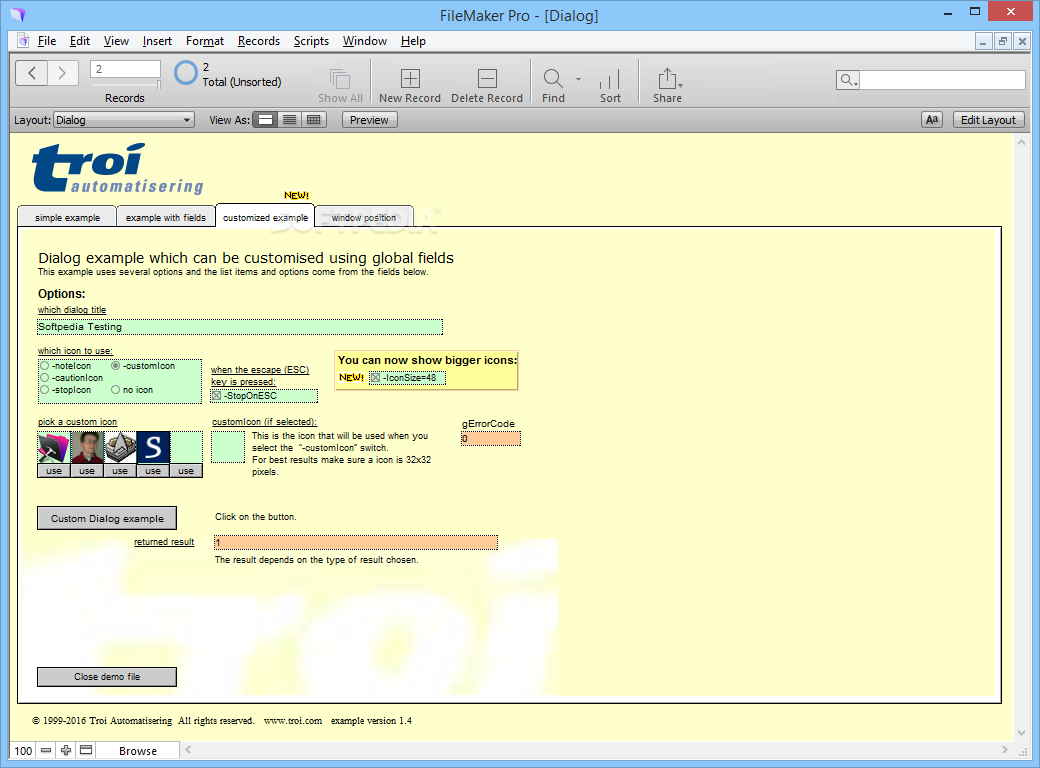Select the first custom icon thumbnail

coord(54,448)
